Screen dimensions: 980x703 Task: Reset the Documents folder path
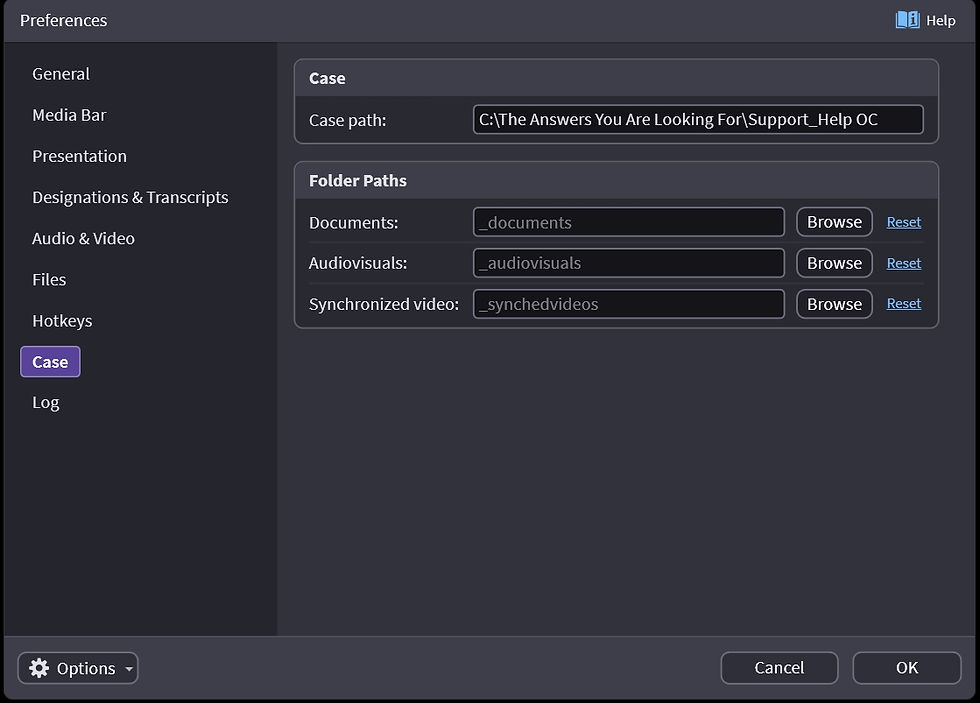point(903,221)
